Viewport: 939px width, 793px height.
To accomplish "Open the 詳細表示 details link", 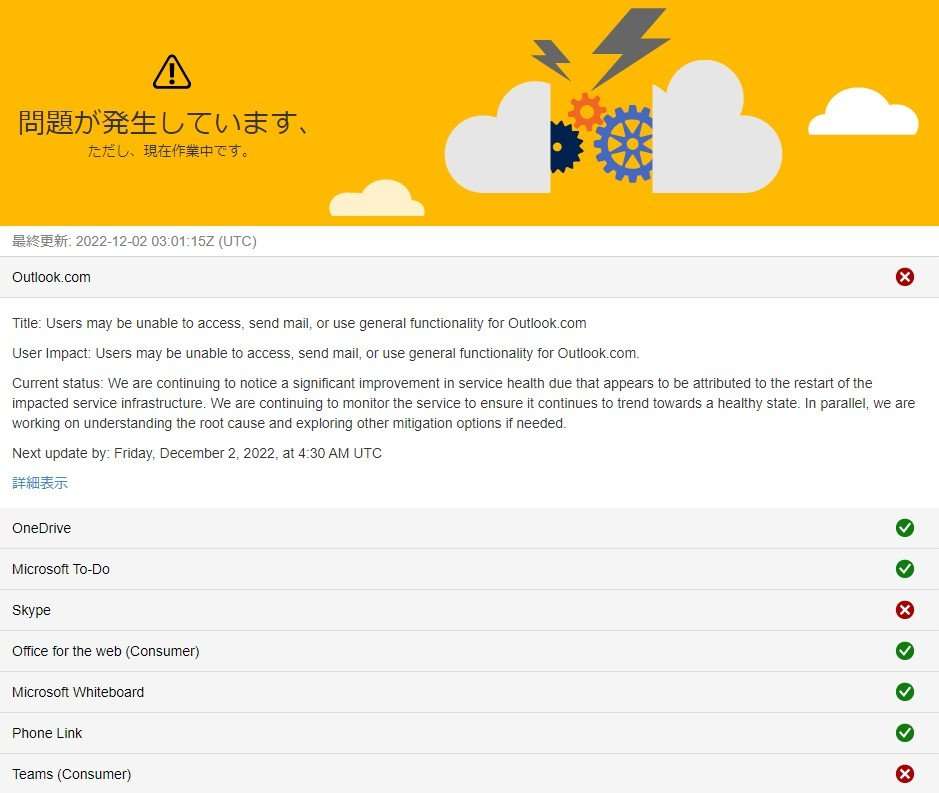I will [40, 483].
